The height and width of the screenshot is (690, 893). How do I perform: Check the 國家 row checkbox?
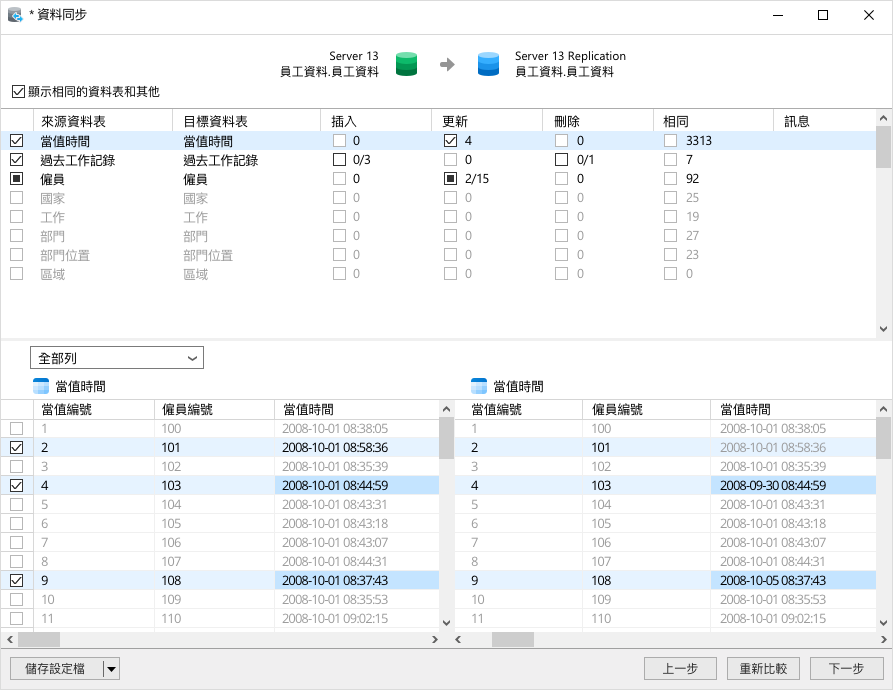[17, 198]
